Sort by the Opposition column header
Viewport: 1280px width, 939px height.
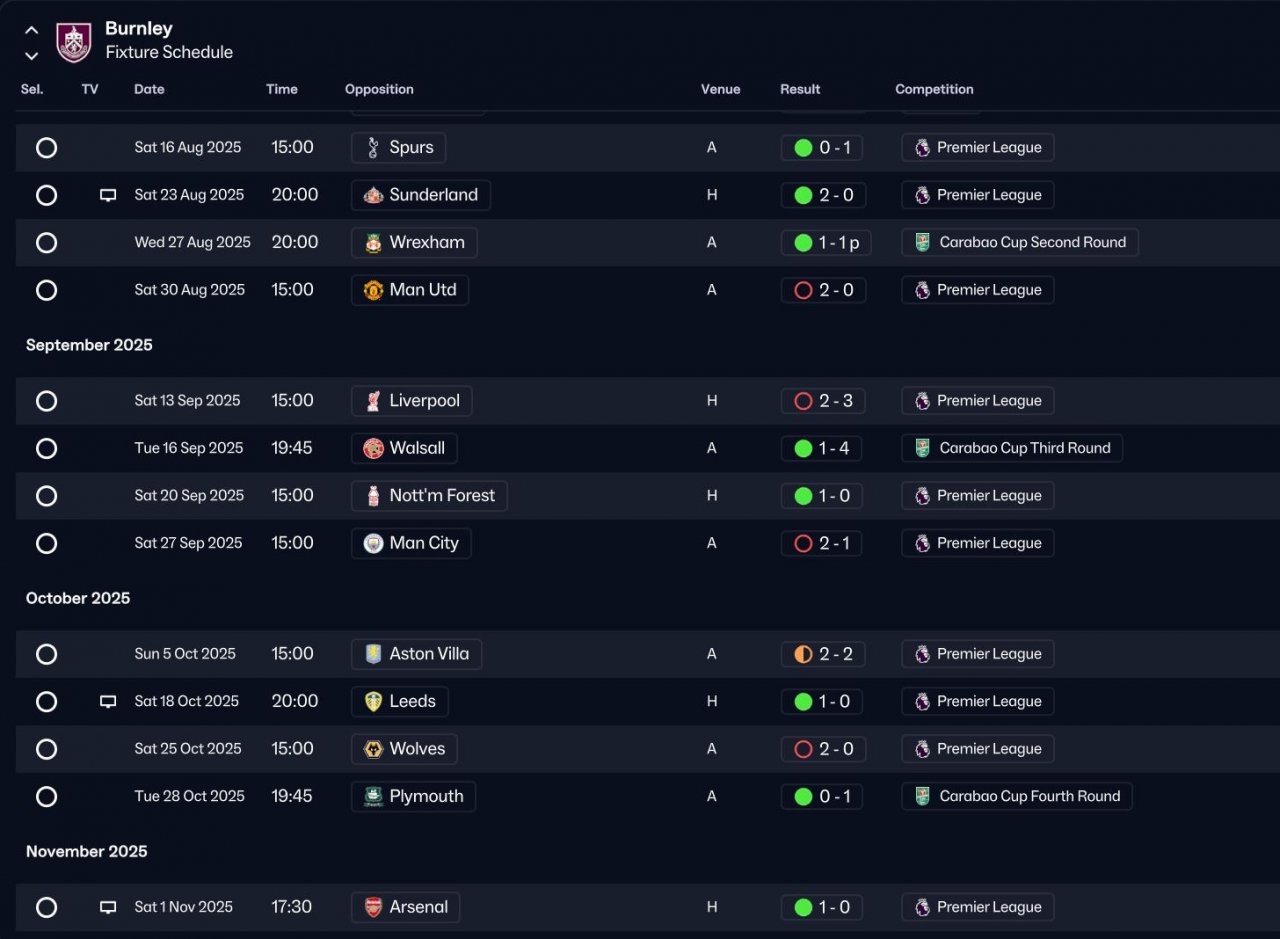(379, 89)
